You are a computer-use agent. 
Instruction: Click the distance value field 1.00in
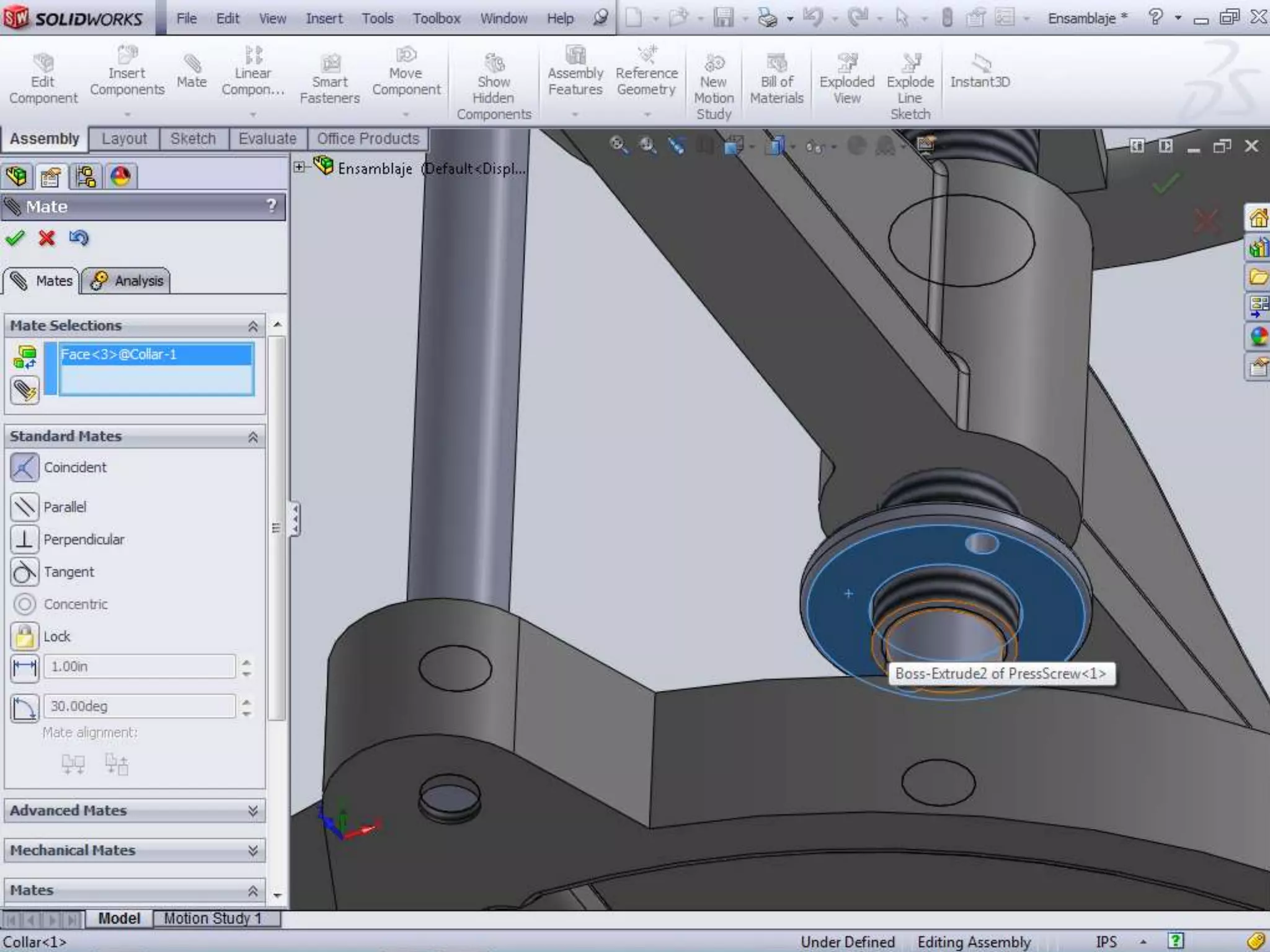pos(139,667)
